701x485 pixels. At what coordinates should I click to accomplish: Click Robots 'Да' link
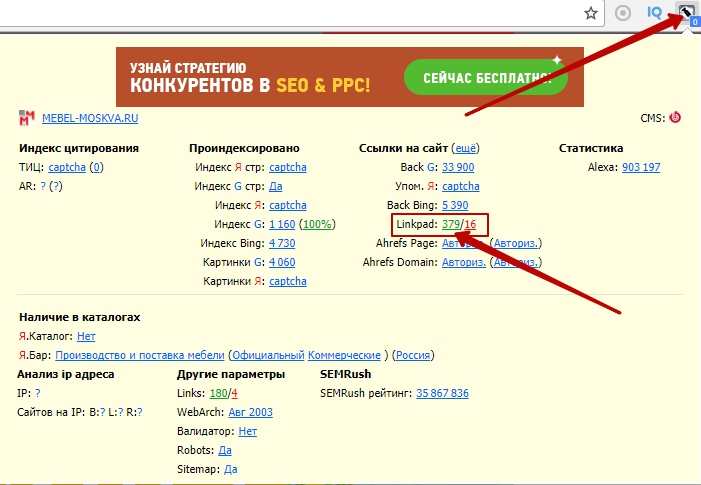tap(225, 450)
